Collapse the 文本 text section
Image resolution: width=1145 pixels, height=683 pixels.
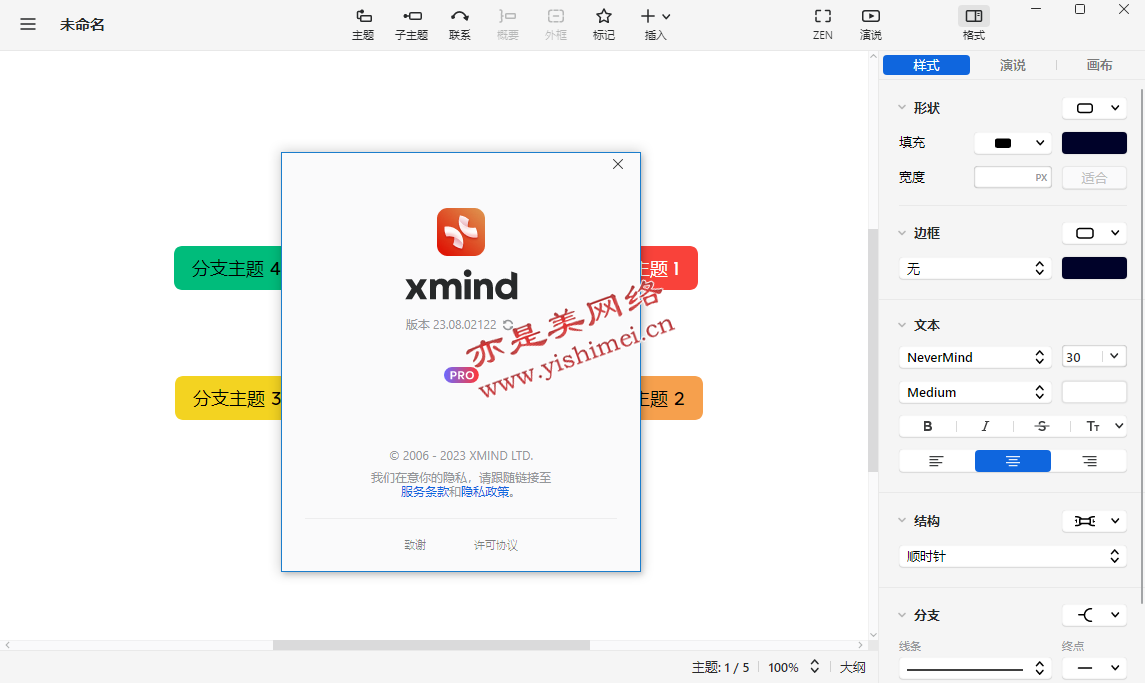(x=902, y=325)
